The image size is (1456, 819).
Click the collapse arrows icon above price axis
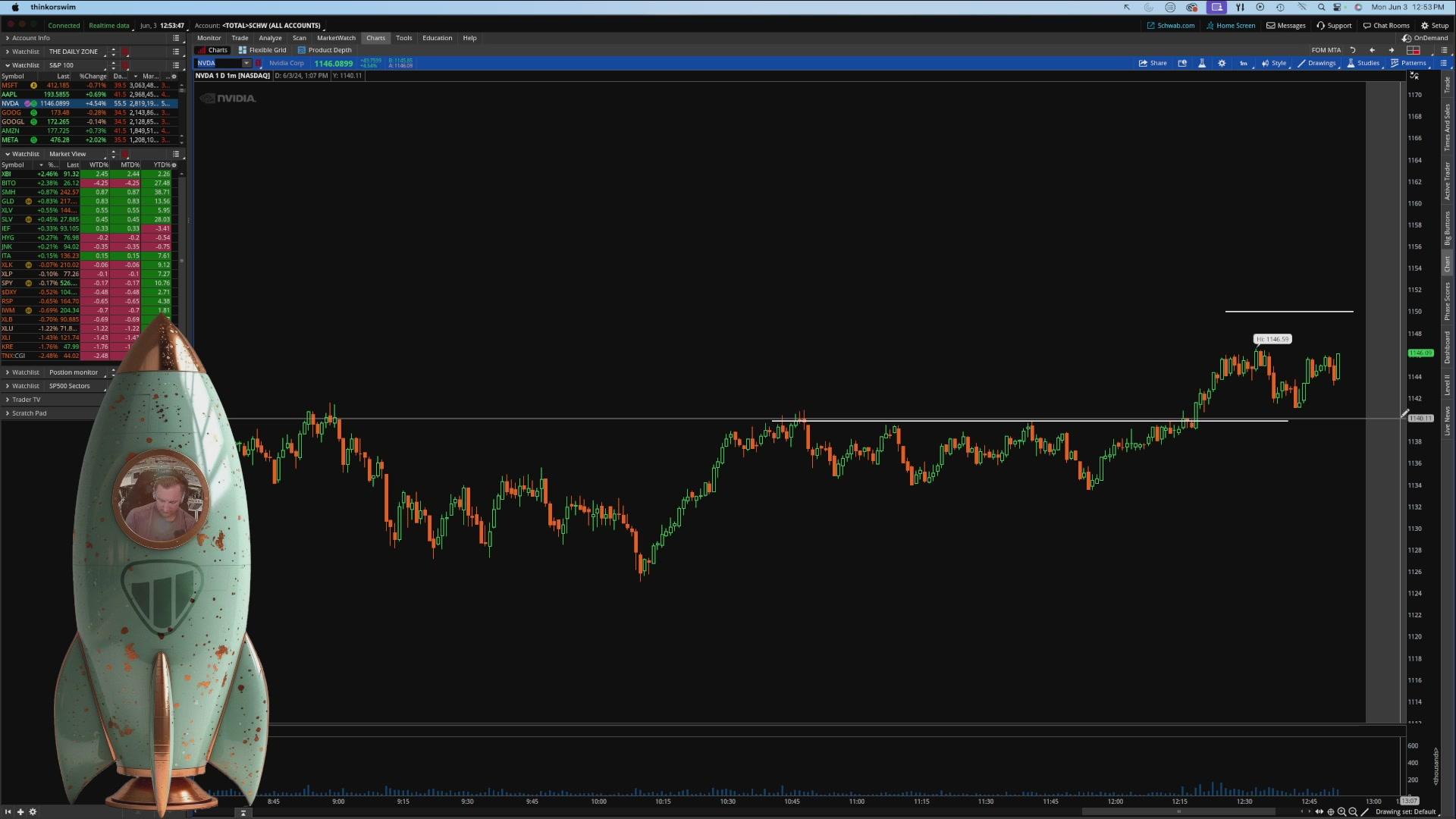[1414, 76]
